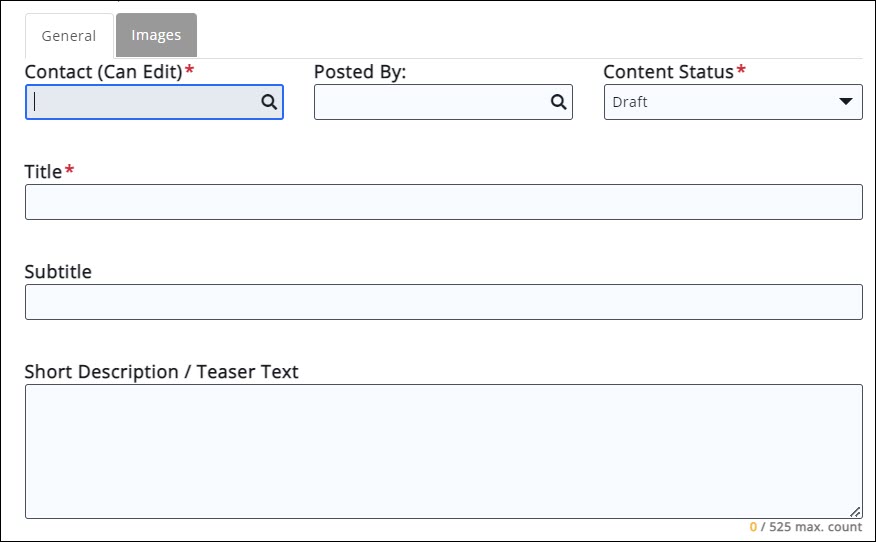Click the Content Status dropdown arrow

pyautogui.click(x=846, y=101)
